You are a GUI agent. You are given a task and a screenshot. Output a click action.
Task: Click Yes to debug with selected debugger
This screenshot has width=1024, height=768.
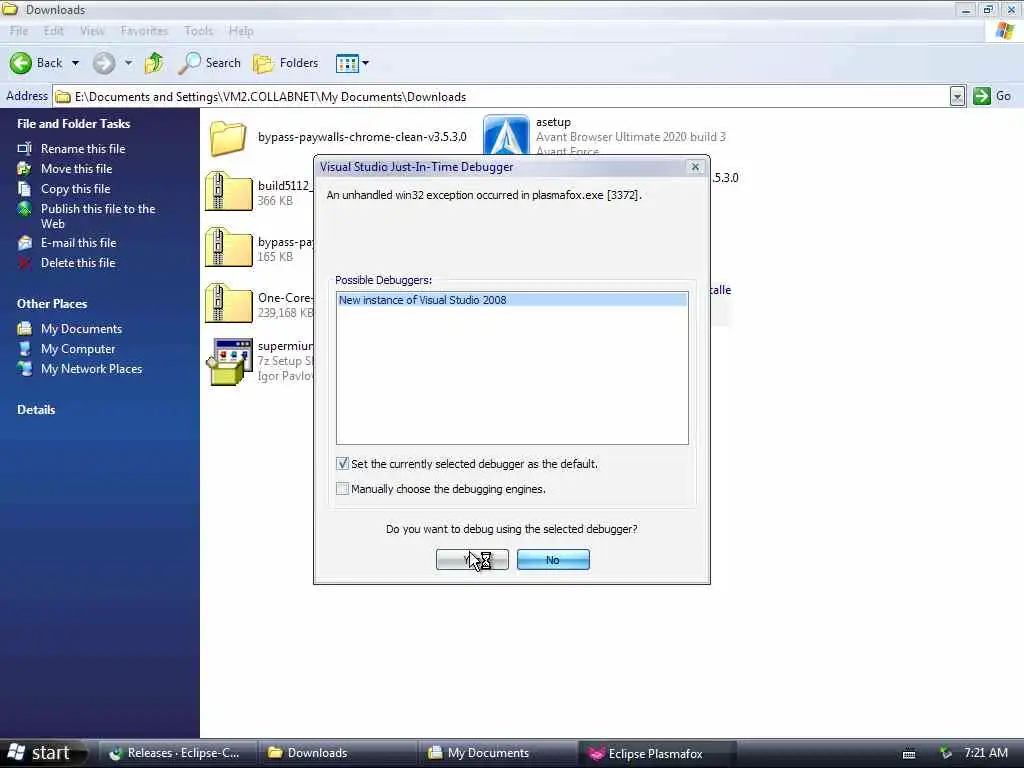472,560
